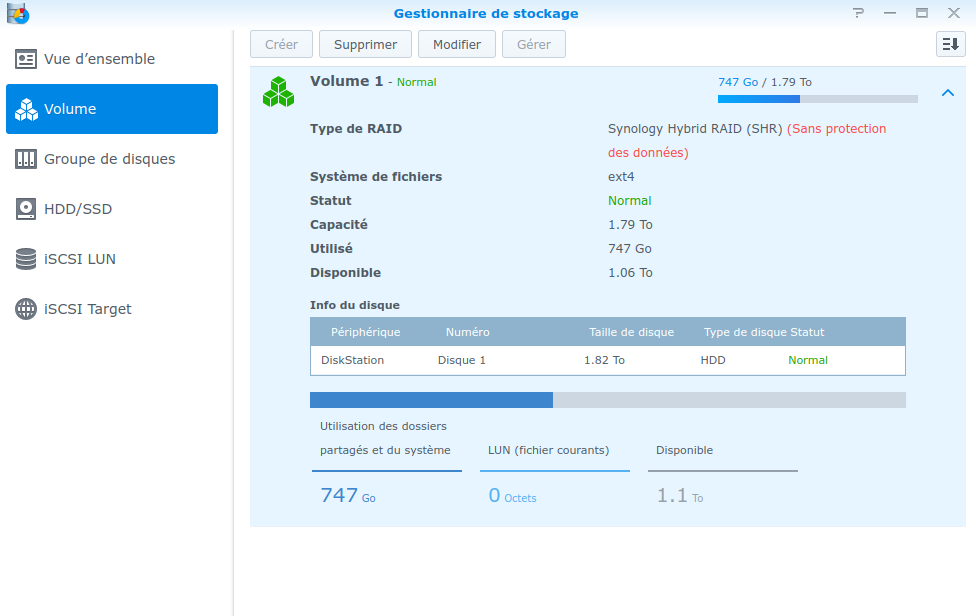Click the '0 Octets' LUN usage figure
Screen dimensions: 976x616
click(x=512, y=495)
